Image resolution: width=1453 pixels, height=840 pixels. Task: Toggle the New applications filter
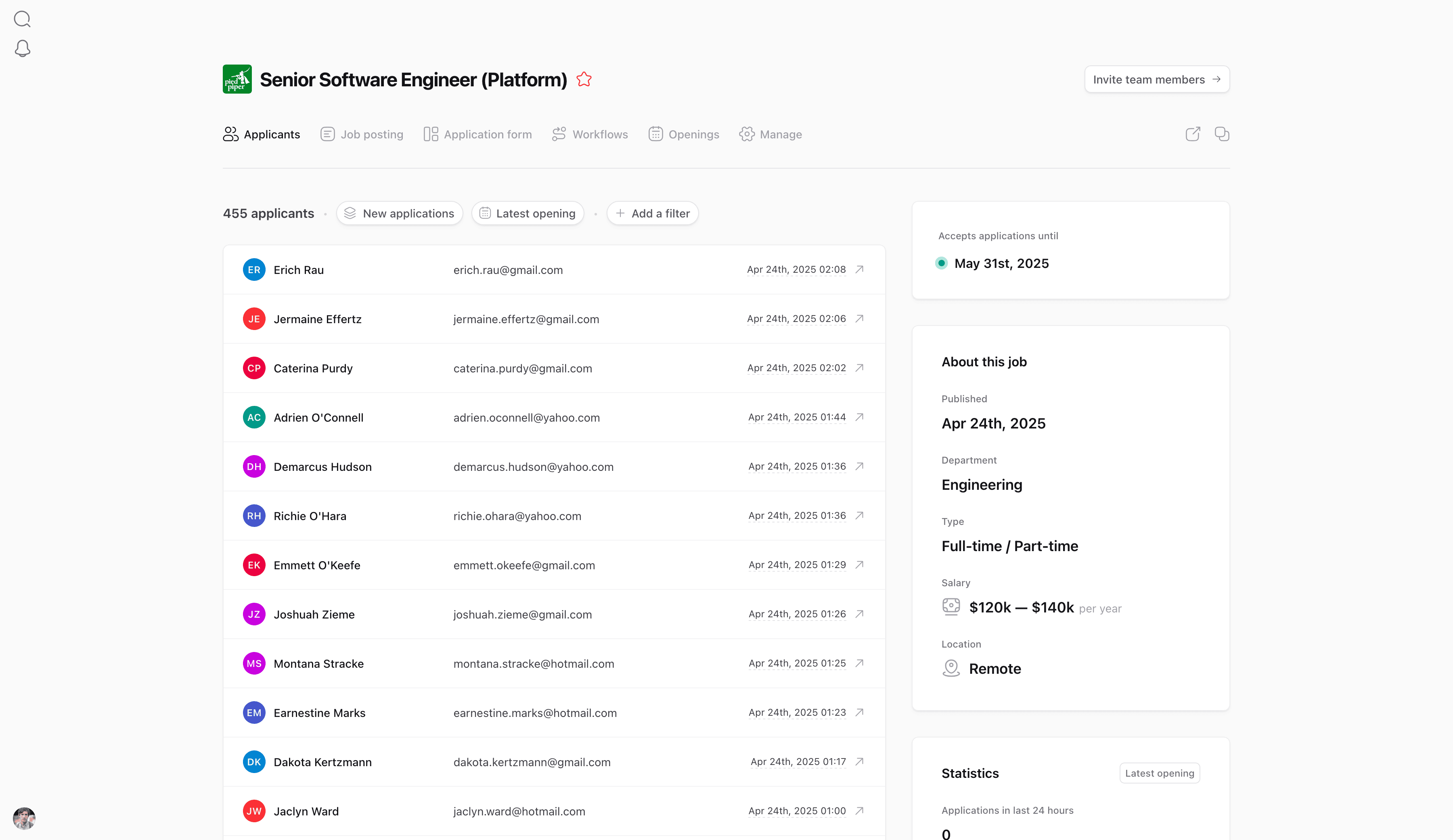coord(399,213)
